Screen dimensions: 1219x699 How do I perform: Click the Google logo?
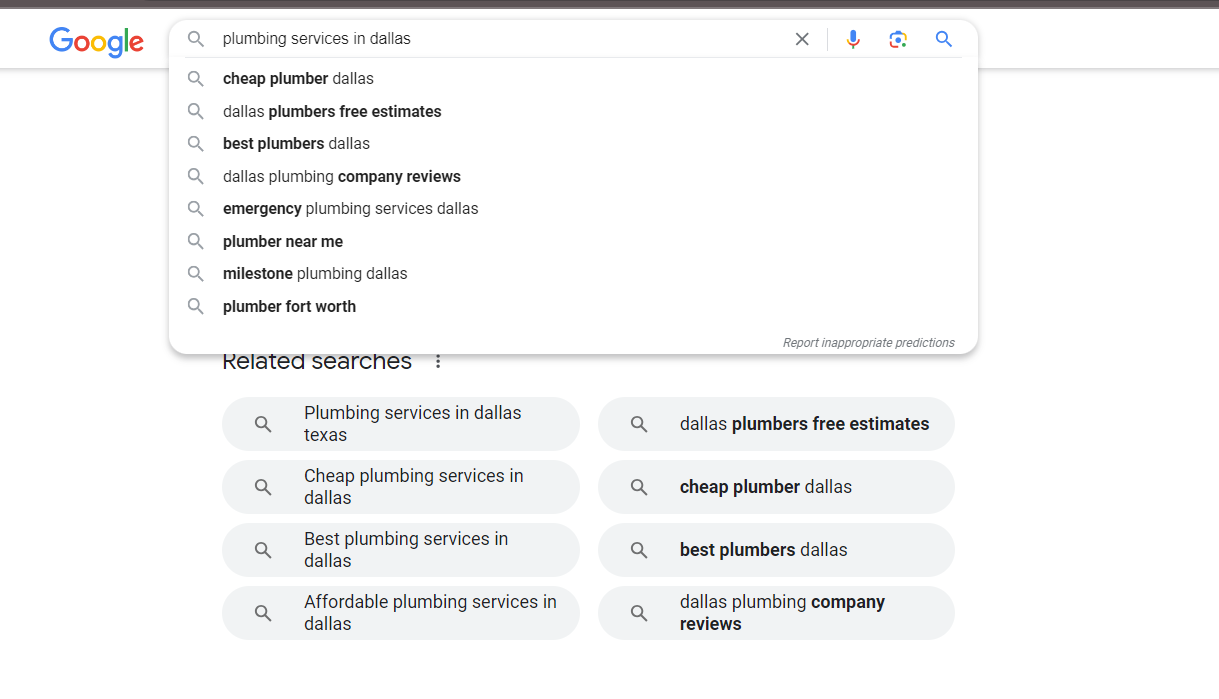96,42
